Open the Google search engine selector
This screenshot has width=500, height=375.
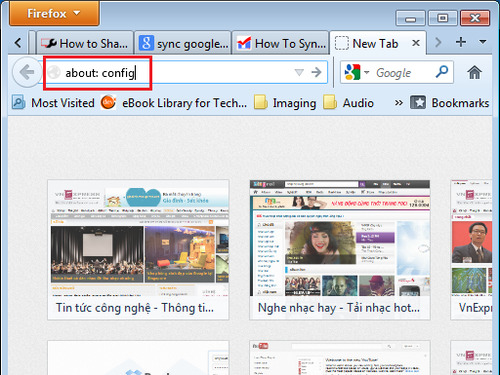click(x=357, y=72)
